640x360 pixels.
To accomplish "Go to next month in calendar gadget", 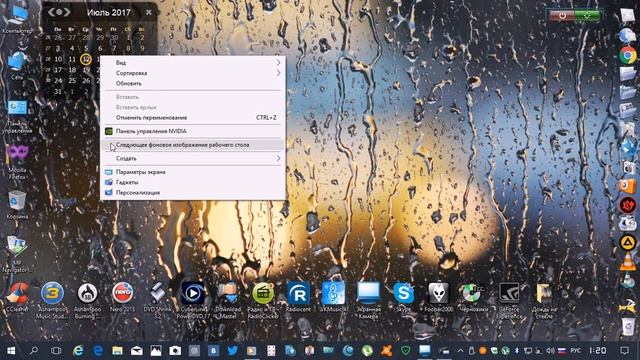I will [x=67, y=12].
